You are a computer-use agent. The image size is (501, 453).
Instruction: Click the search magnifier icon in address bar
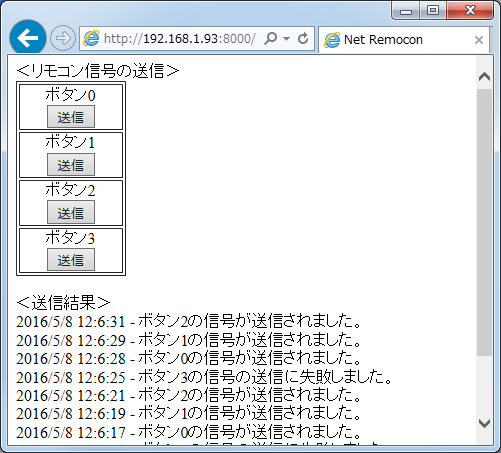[270, 38]
